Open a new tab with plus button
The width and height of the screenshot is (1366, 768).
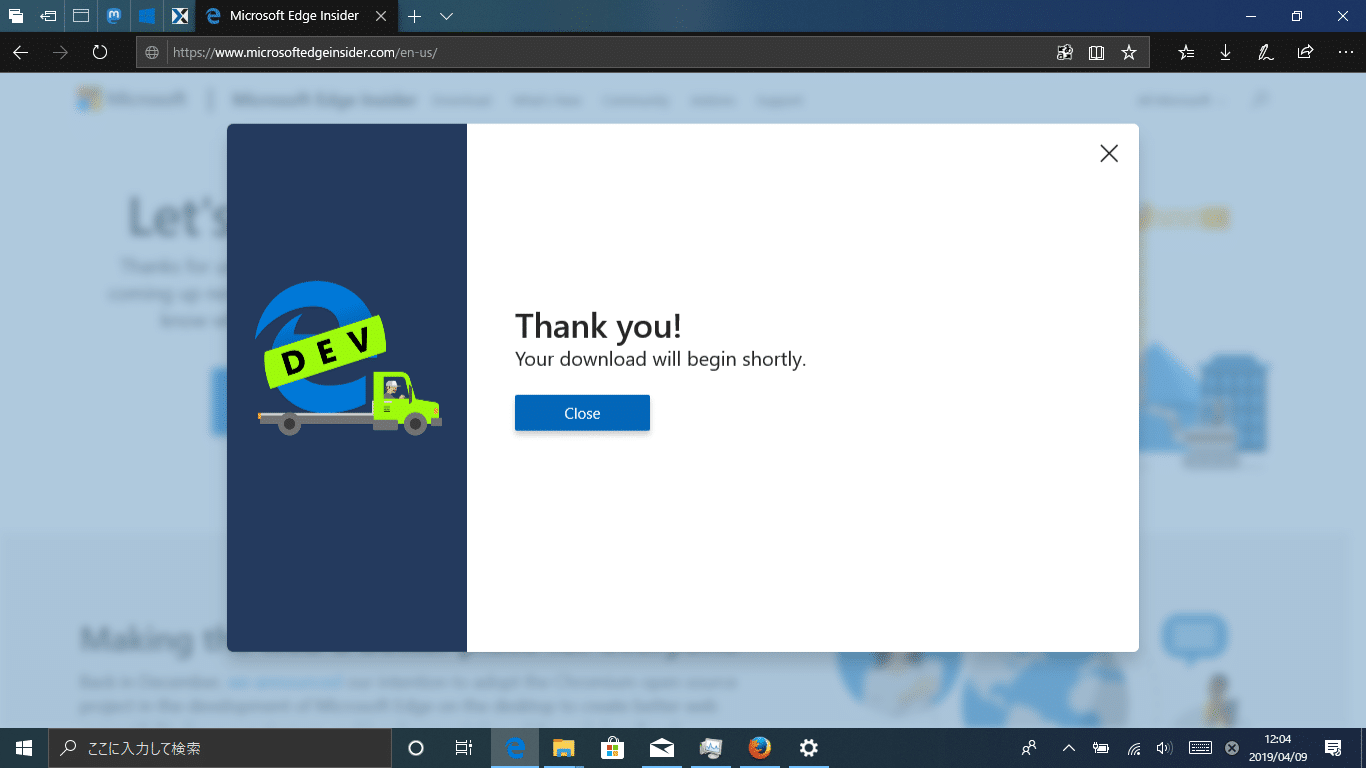(x=415, y=16)
